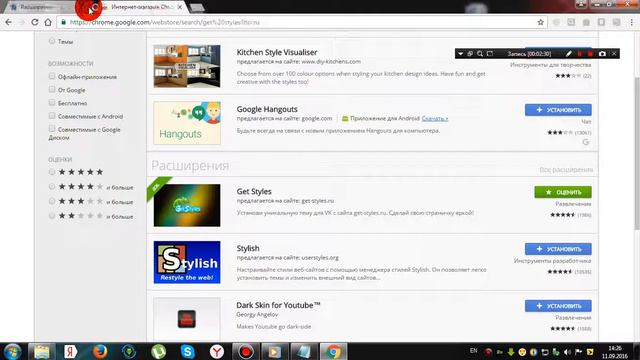
Task: Click recorder region rectangle icon
Action: [490, 54]
